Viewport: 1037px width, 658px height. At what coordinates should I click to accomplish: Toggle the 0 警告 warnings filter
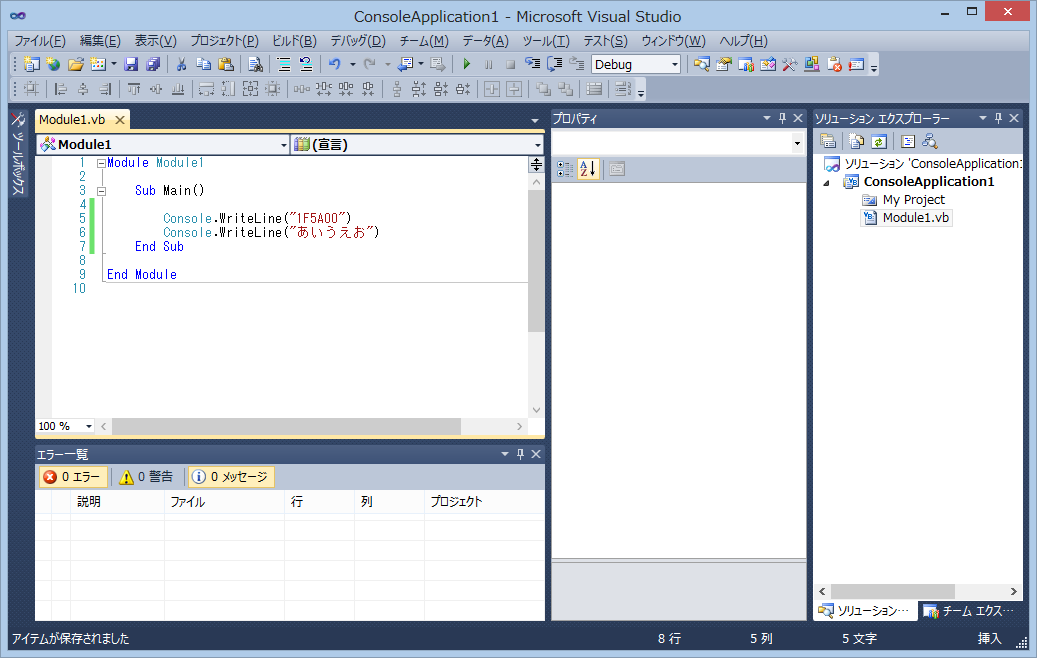(147, 477)
